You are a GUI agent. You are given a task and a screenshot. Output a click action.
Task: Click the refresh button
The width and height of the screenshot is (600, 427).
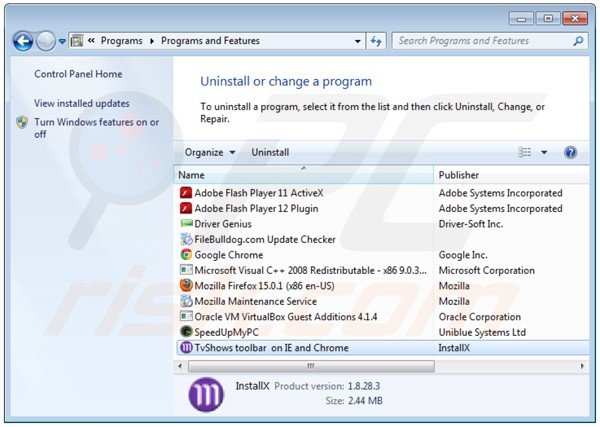point(376,41)
